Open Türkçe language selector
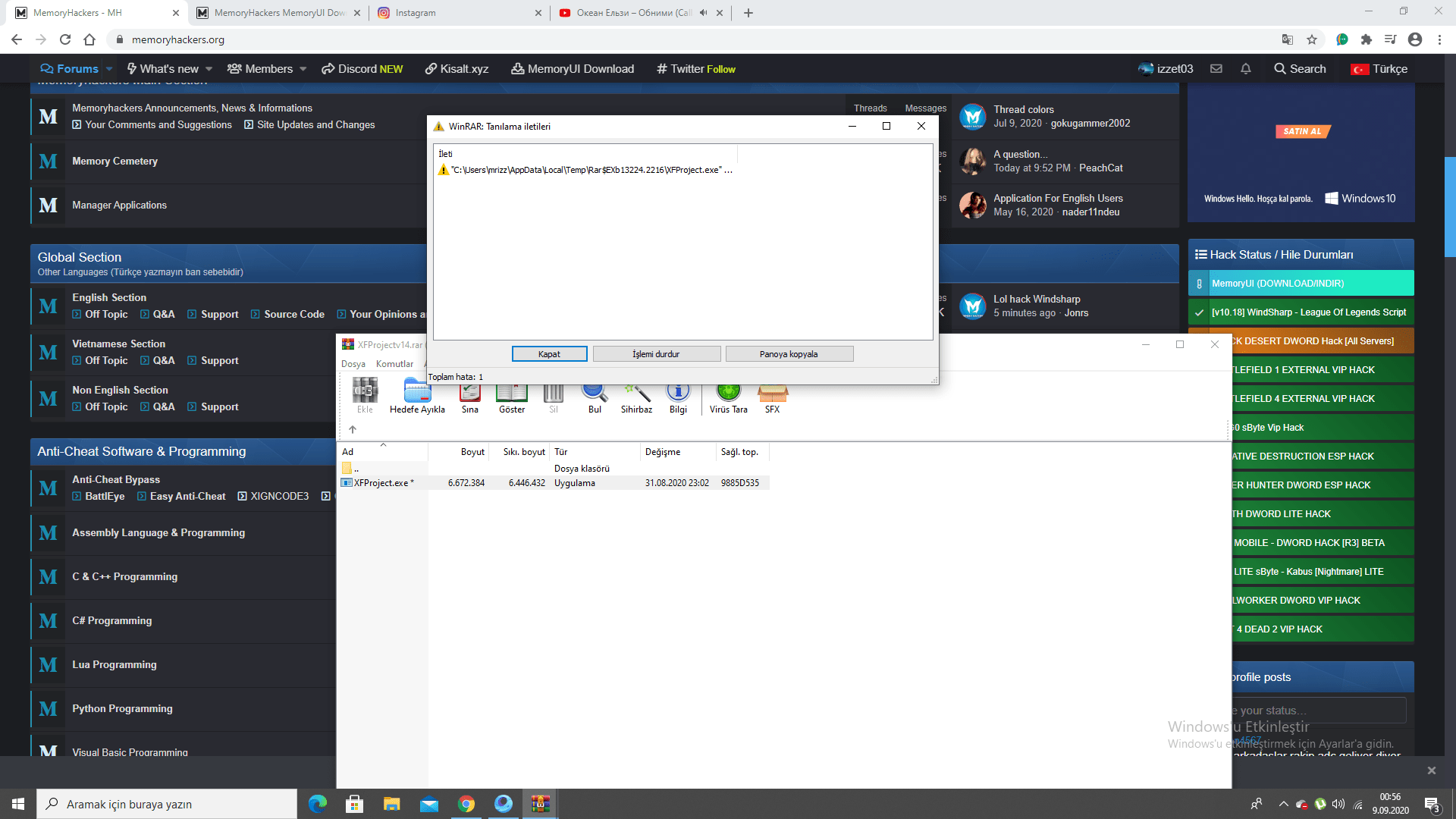This screenshot has width=1456, height=819. tap(1379, 69)
